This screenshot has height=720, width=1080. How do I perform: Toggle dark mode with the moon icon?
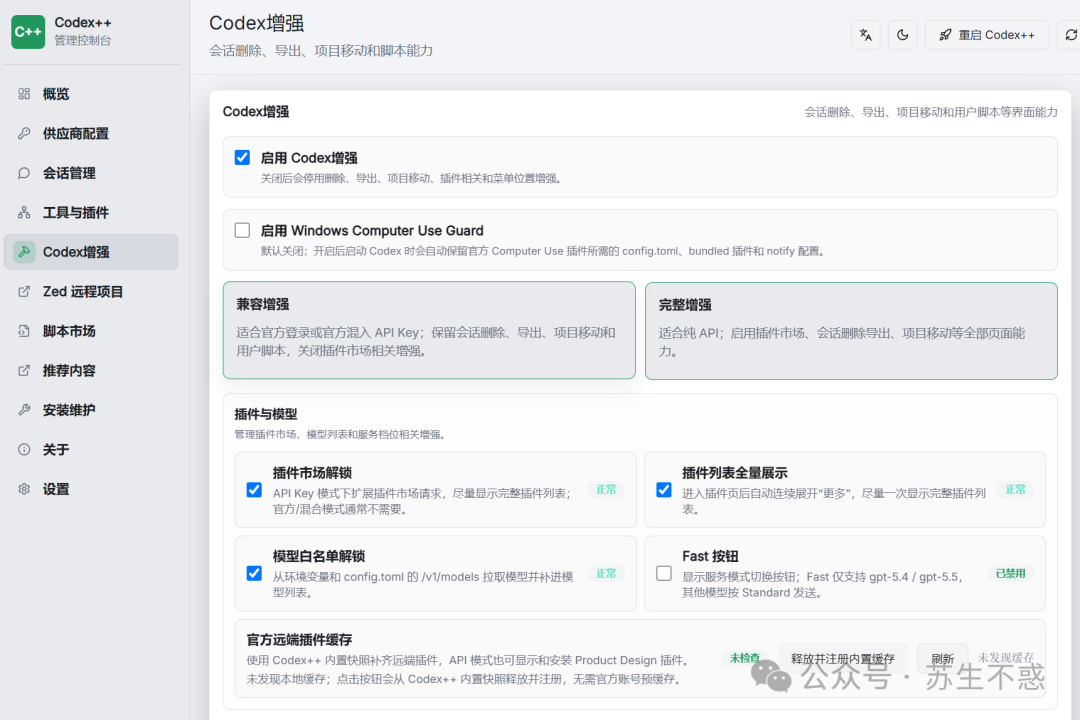coord(902,35)
